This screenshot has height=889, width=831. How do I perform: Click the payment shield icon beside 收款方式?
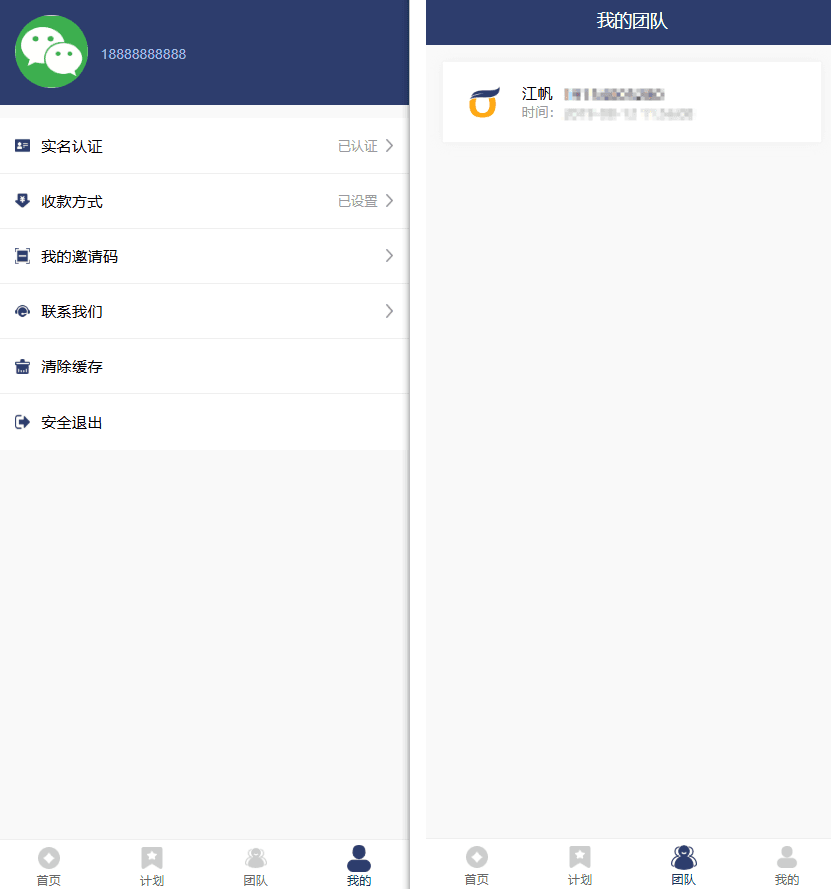coord(22,201)
